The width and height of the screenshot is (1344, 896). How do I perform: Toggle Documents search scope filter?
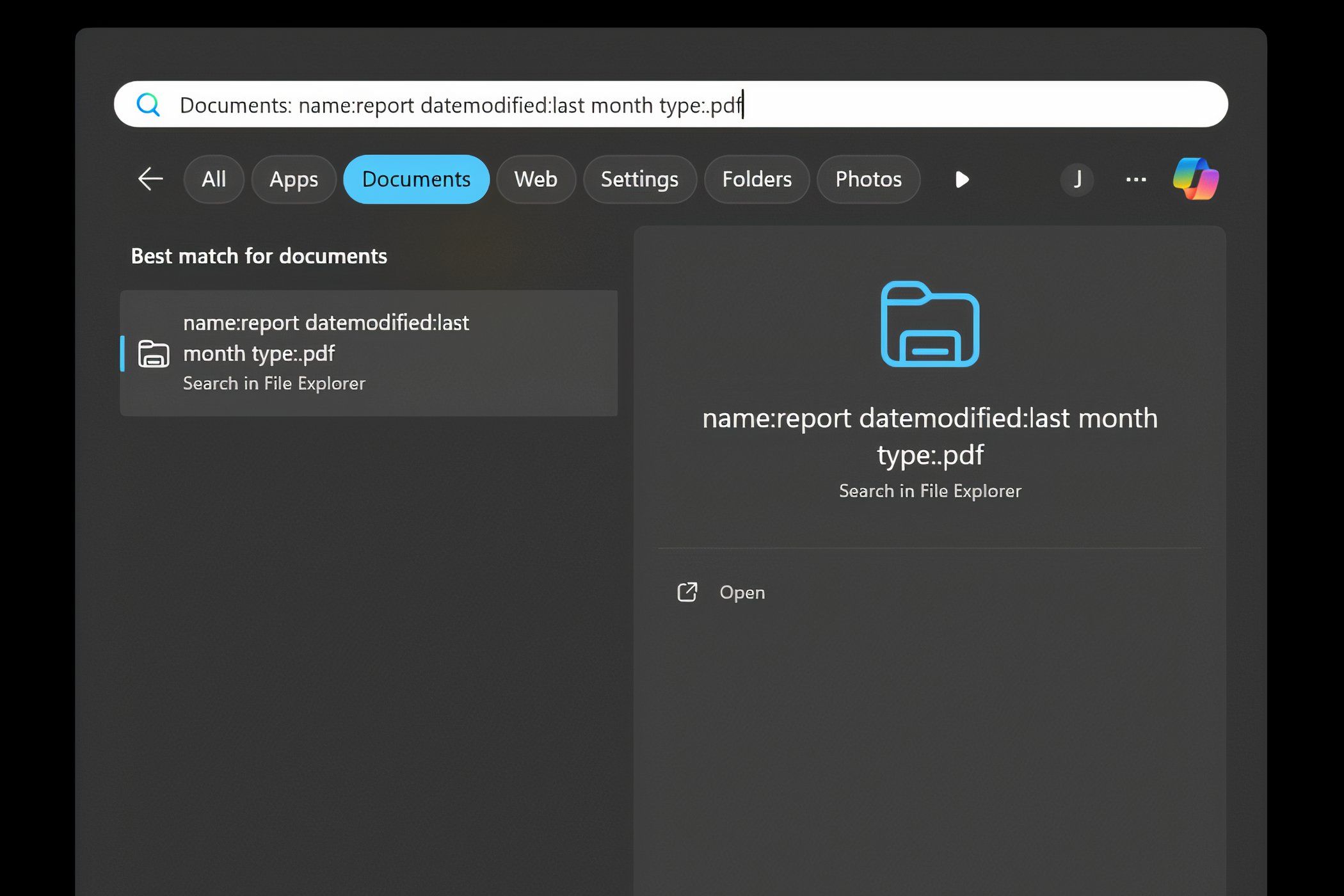click(x=416, y=179)
